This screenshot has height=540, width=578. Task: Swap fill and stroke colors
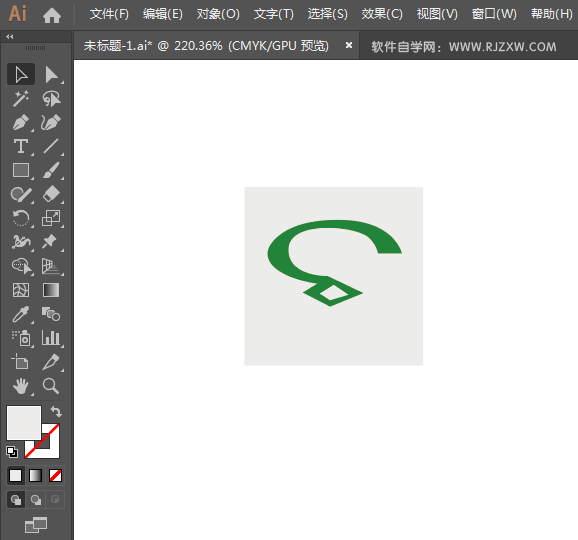tap(56, 411)
